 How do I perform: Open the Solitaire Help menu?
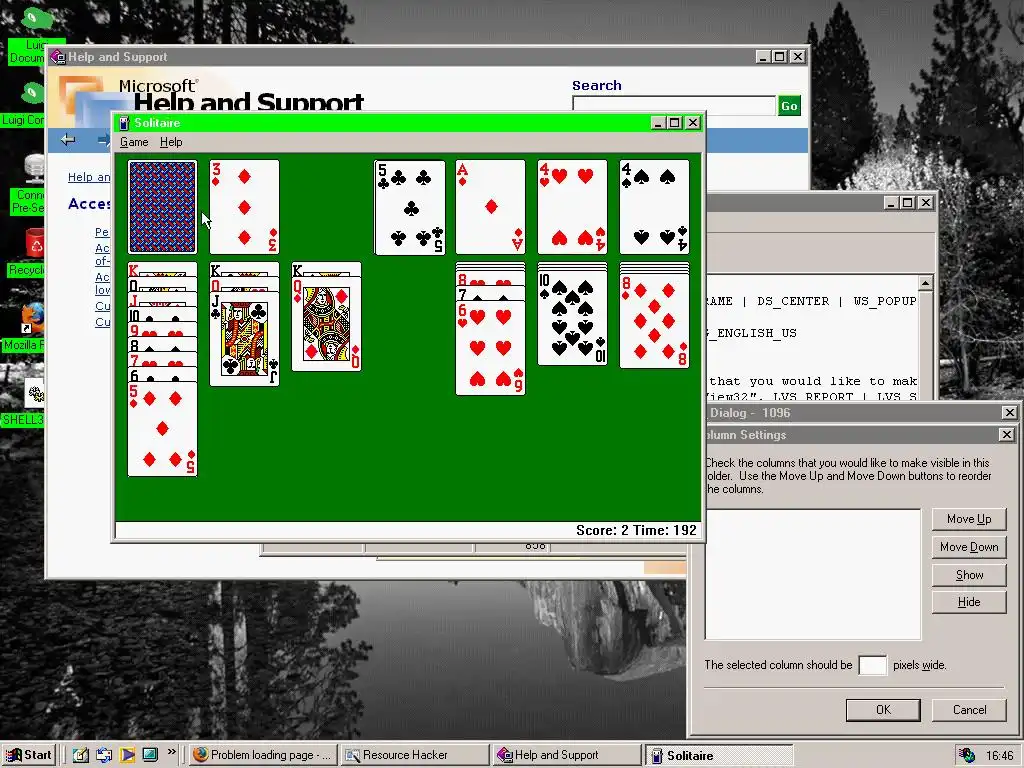[x=171, y=142]
